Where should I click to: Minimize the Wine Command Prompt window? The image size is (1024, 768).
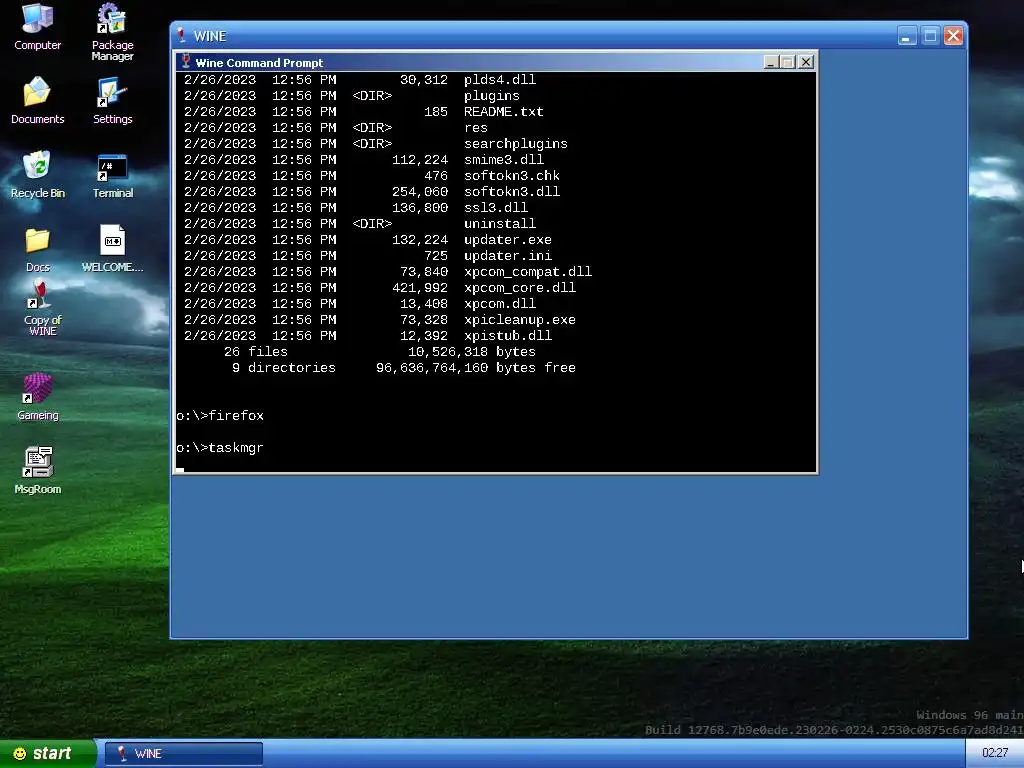771,62
